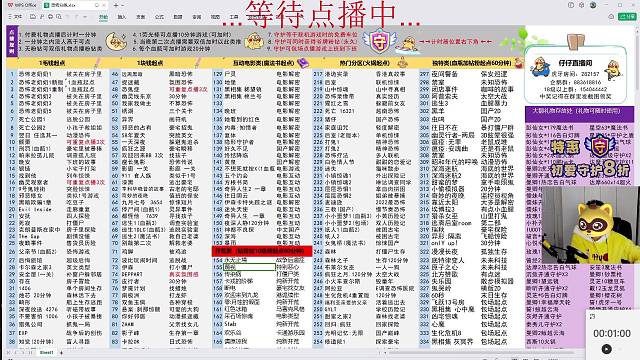640x360 pixels.
Task: Click the 仔仔直播间 info card
Action: [x=576, y=74]
